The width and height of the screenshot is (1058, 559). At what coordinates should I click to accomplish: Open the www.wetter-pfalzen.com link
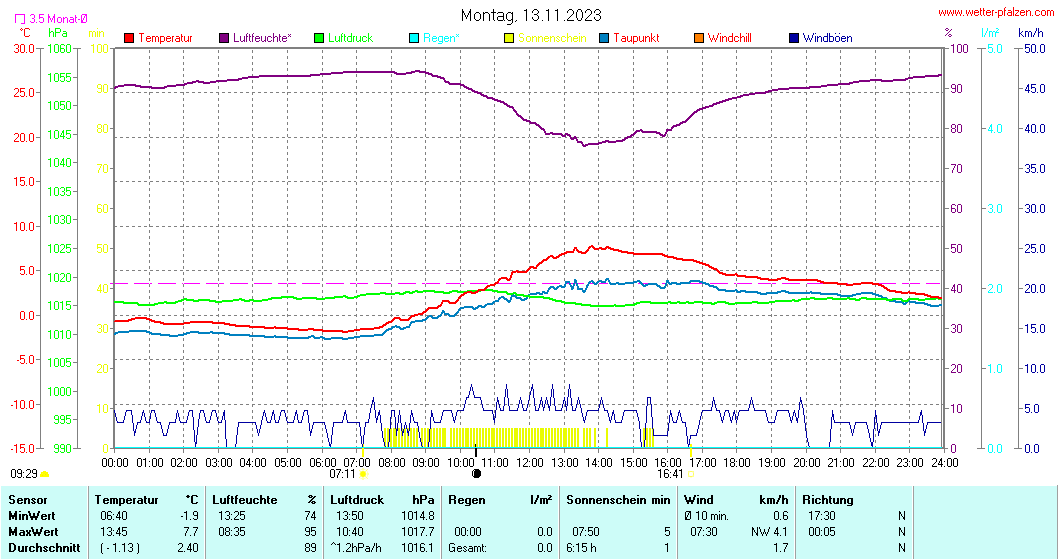point(996,12)
